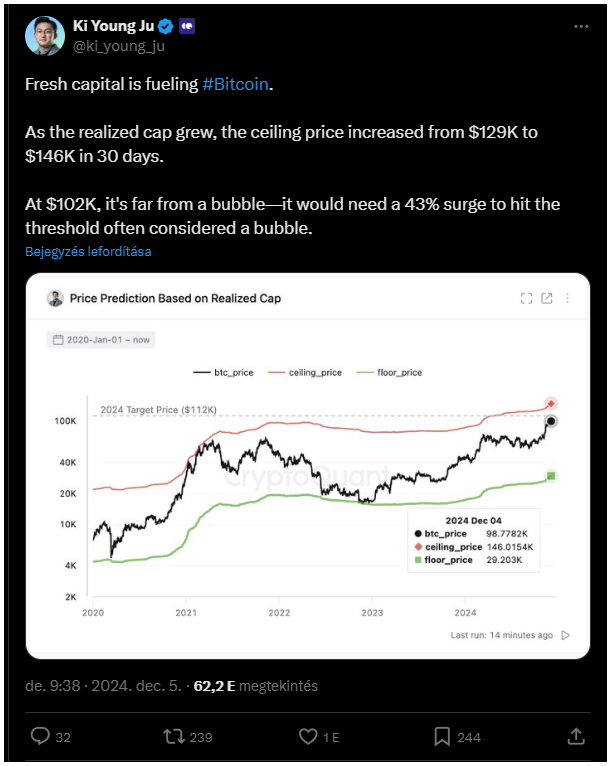Click the reply comment icon with 32

click(x=40, y=736)
